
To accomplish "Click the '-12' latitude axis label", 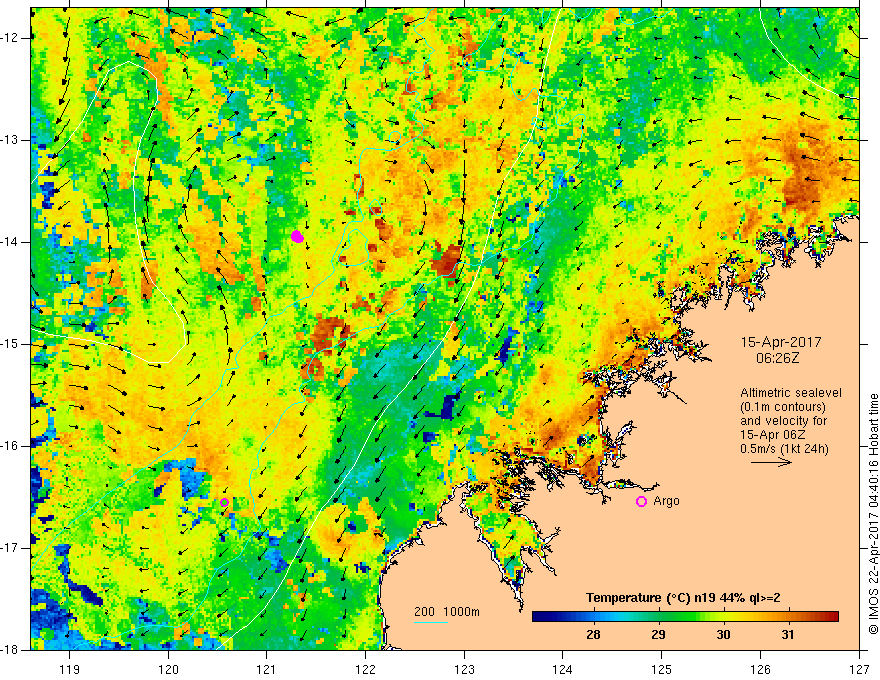I will click(x=11, y=38).
